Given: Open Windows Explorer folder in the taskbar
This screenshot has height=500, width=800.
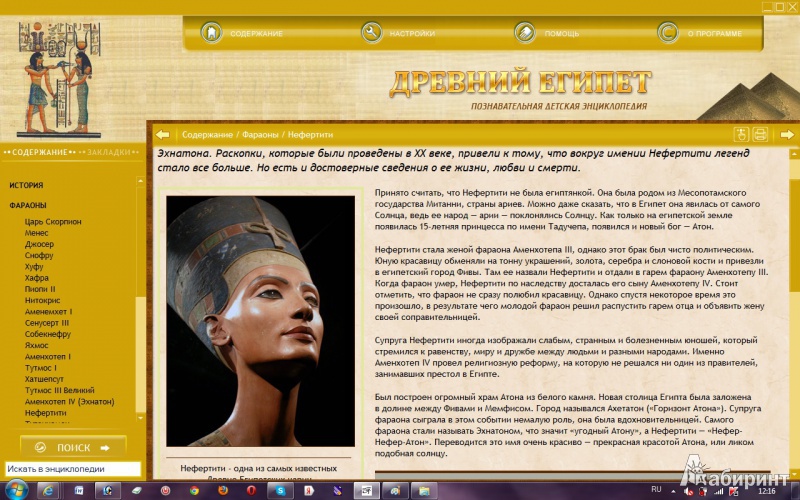Looking at the screenshot, I should [424, 491].
